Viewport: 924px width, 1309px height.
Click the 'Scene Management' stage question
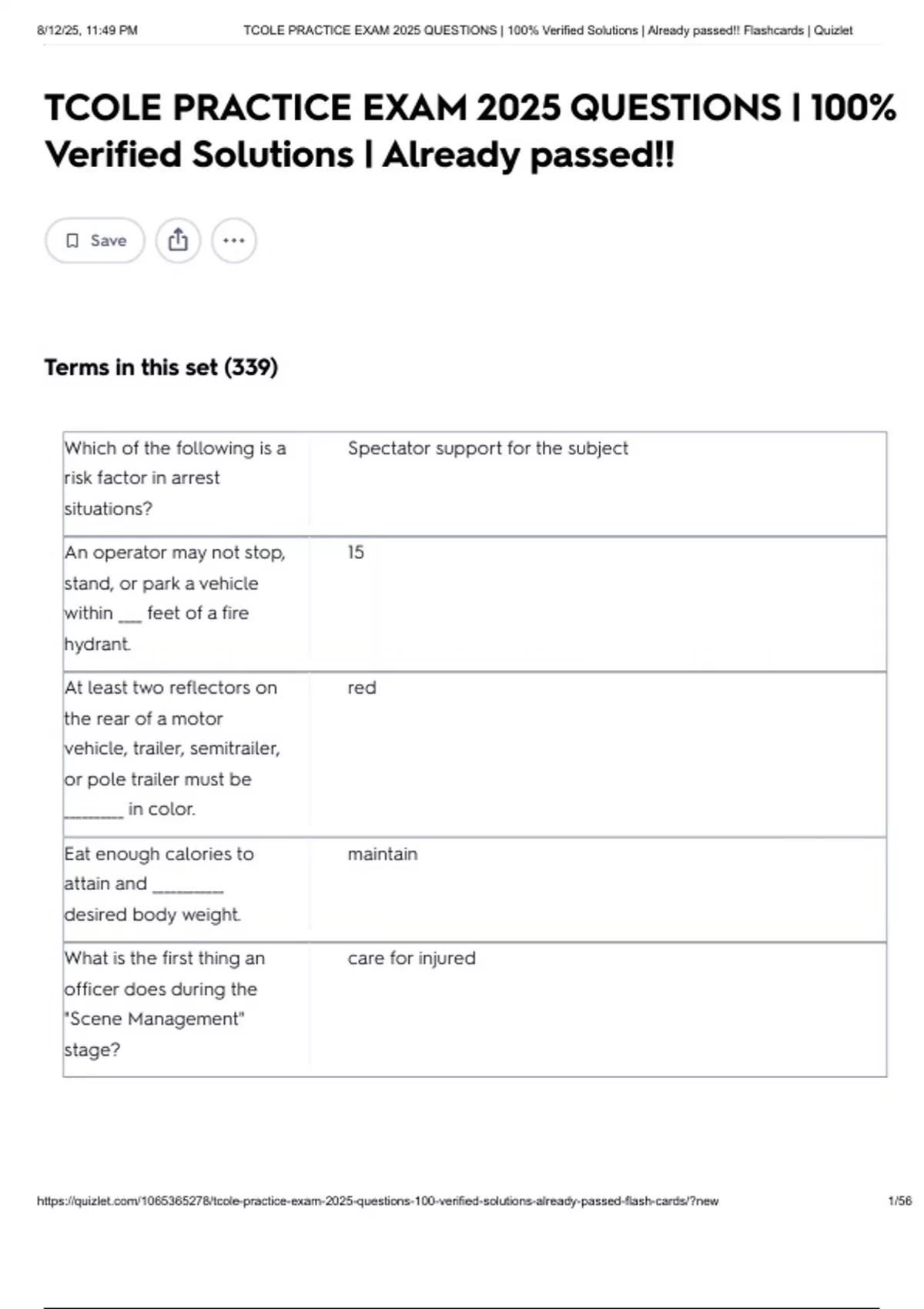[x=165, y=1004]
